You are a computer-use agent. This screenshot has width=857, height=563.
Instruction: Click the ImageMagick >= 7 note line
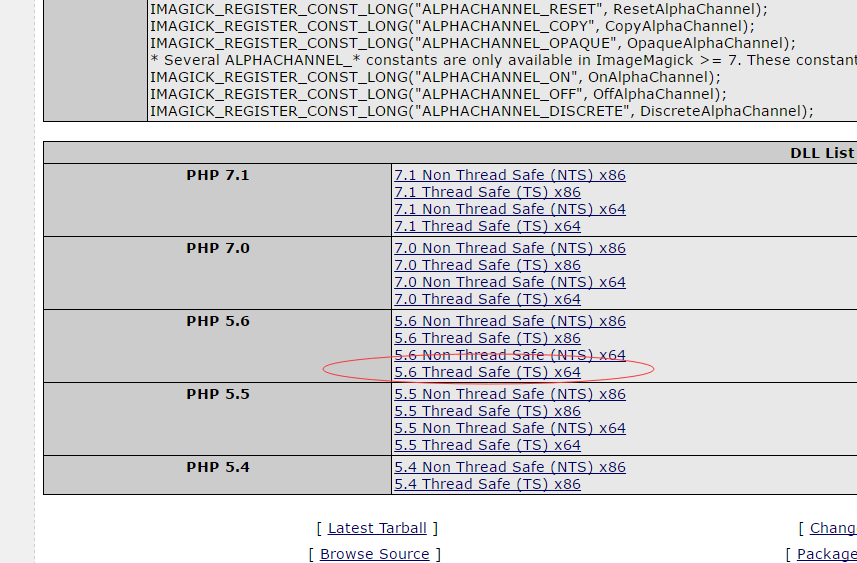pos(503,60)
